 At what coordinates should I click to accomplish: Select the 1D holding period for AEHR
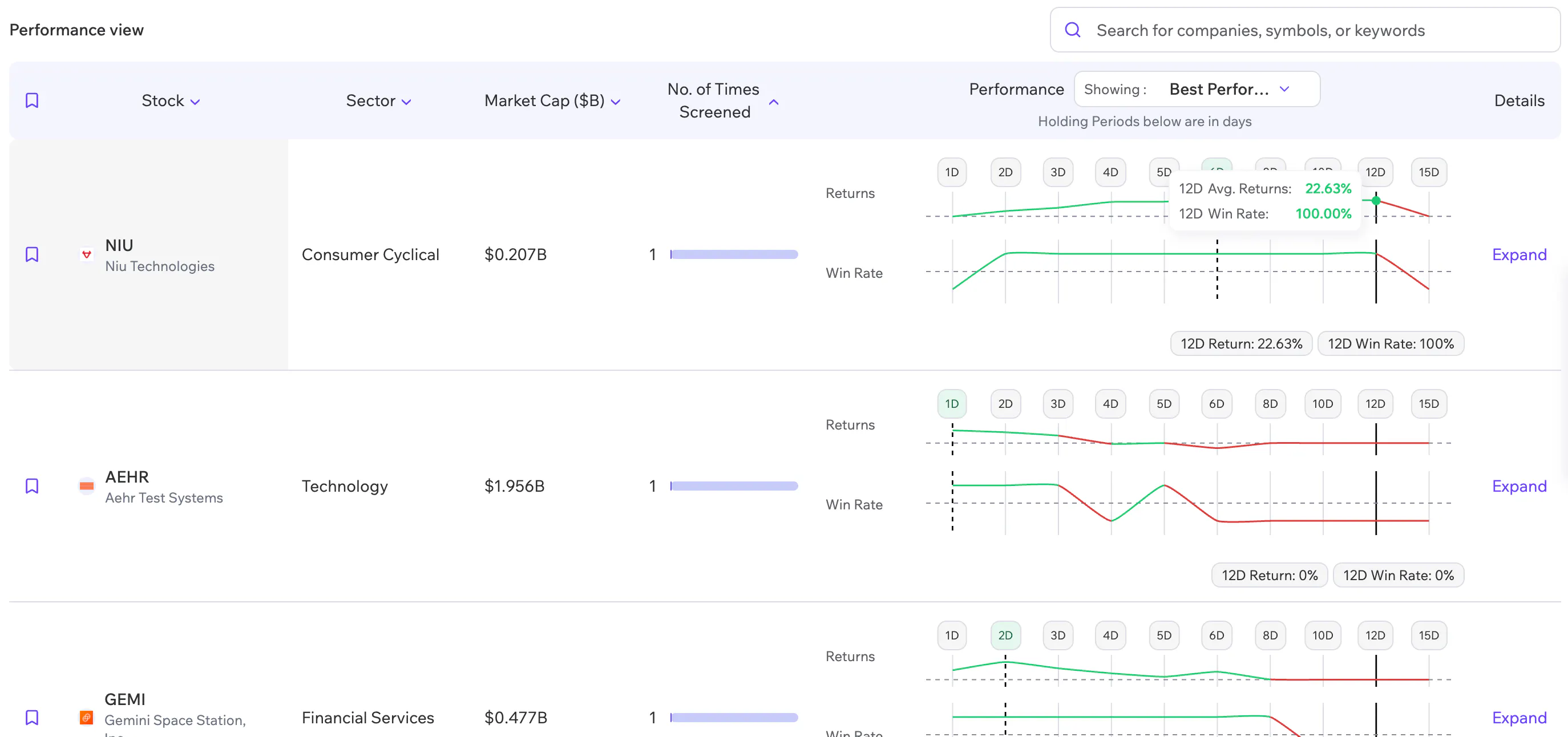tap(952, 403)
